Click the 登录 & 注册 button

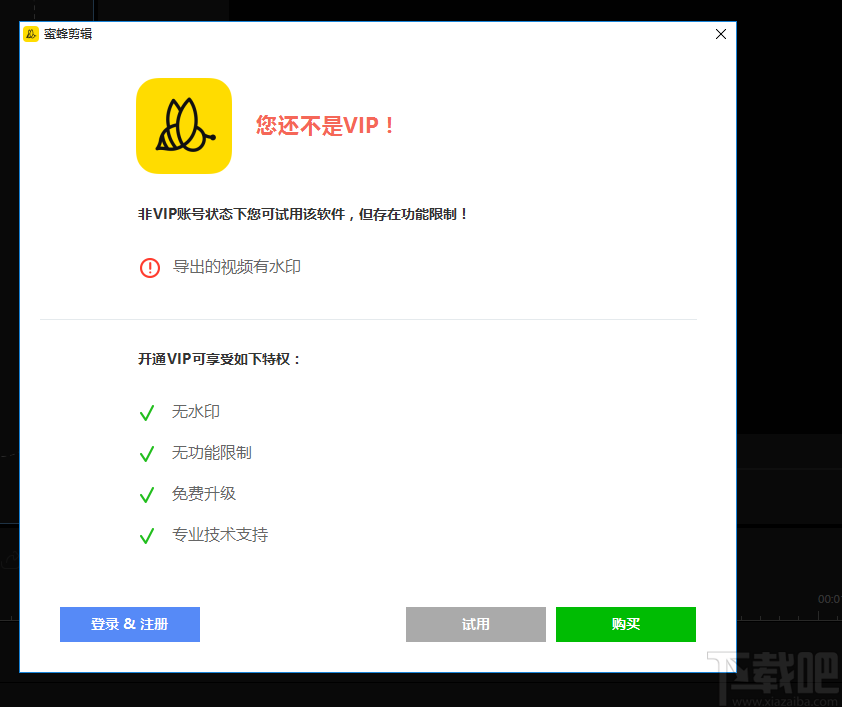[x=129, y=624]
